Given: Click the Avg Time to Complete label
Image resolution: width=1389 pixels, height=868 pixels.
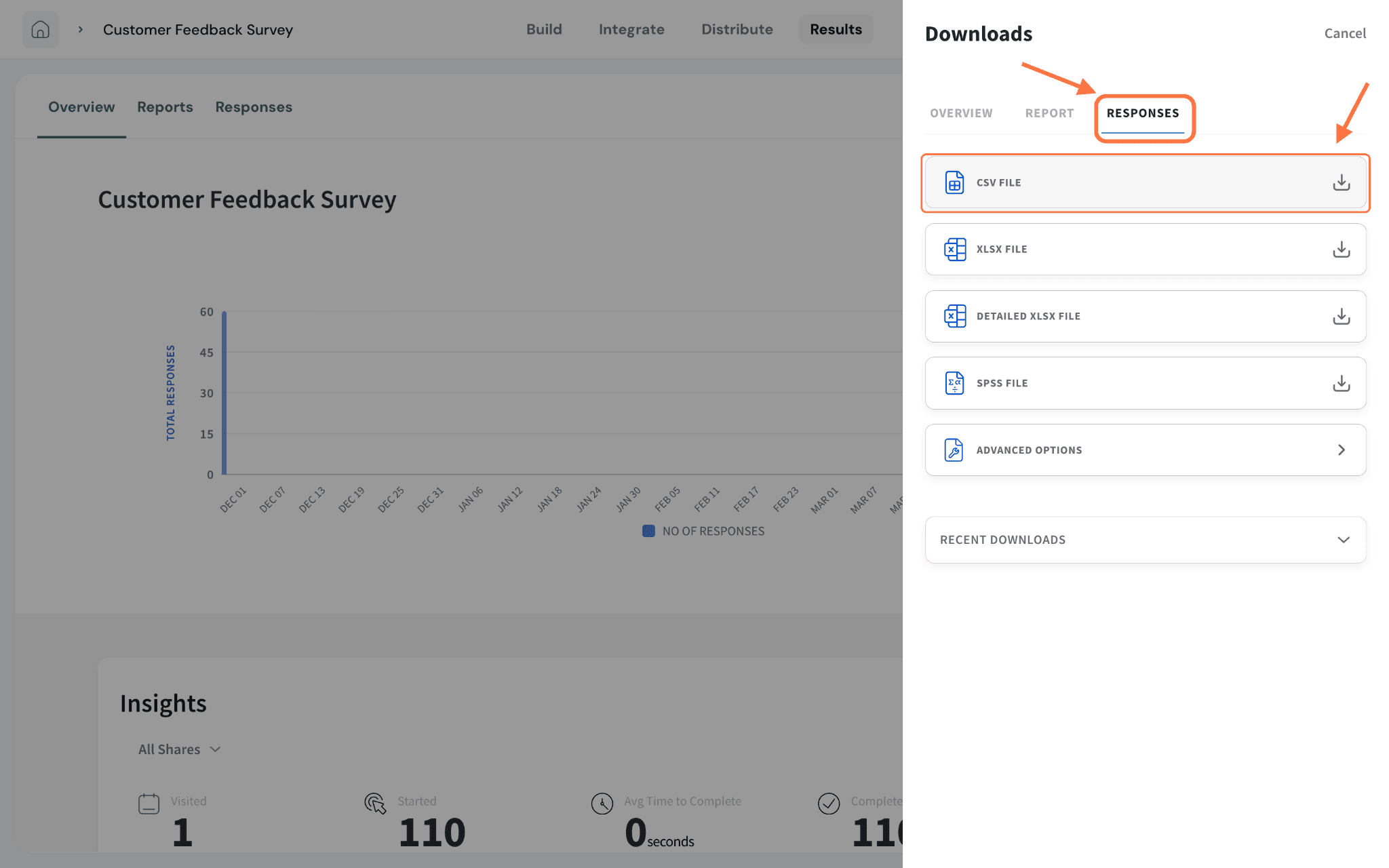Looking at the screenshot, I should pos(682,802).
